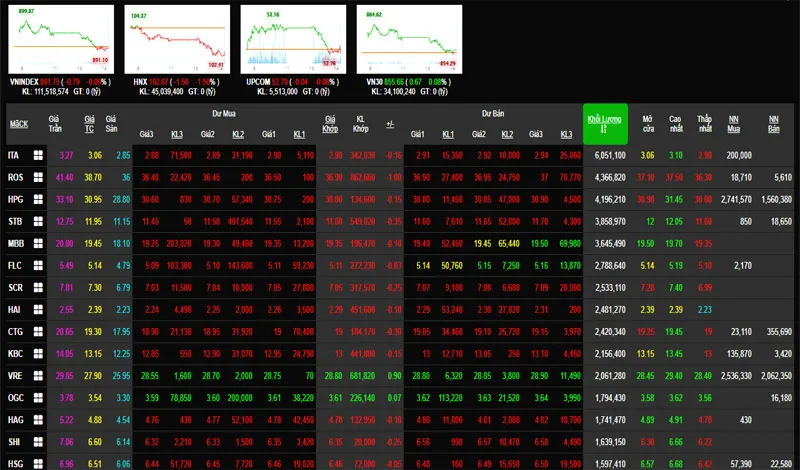
Task: Sort by the +/- change column header
Action: point(390,124)
